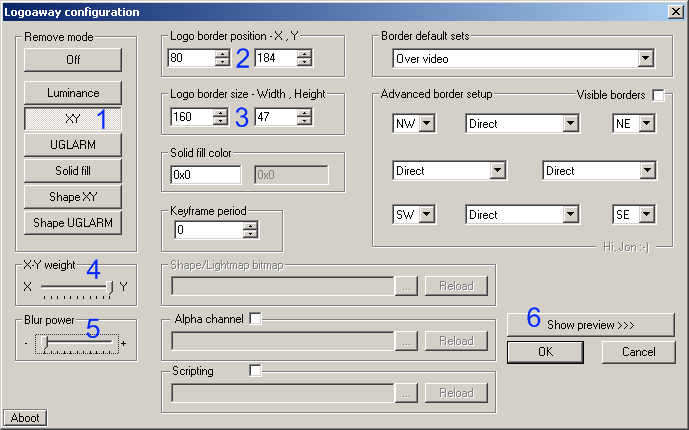Click the Blur power slider thumb
Screen dimensions: 689x430
point(44,343)
